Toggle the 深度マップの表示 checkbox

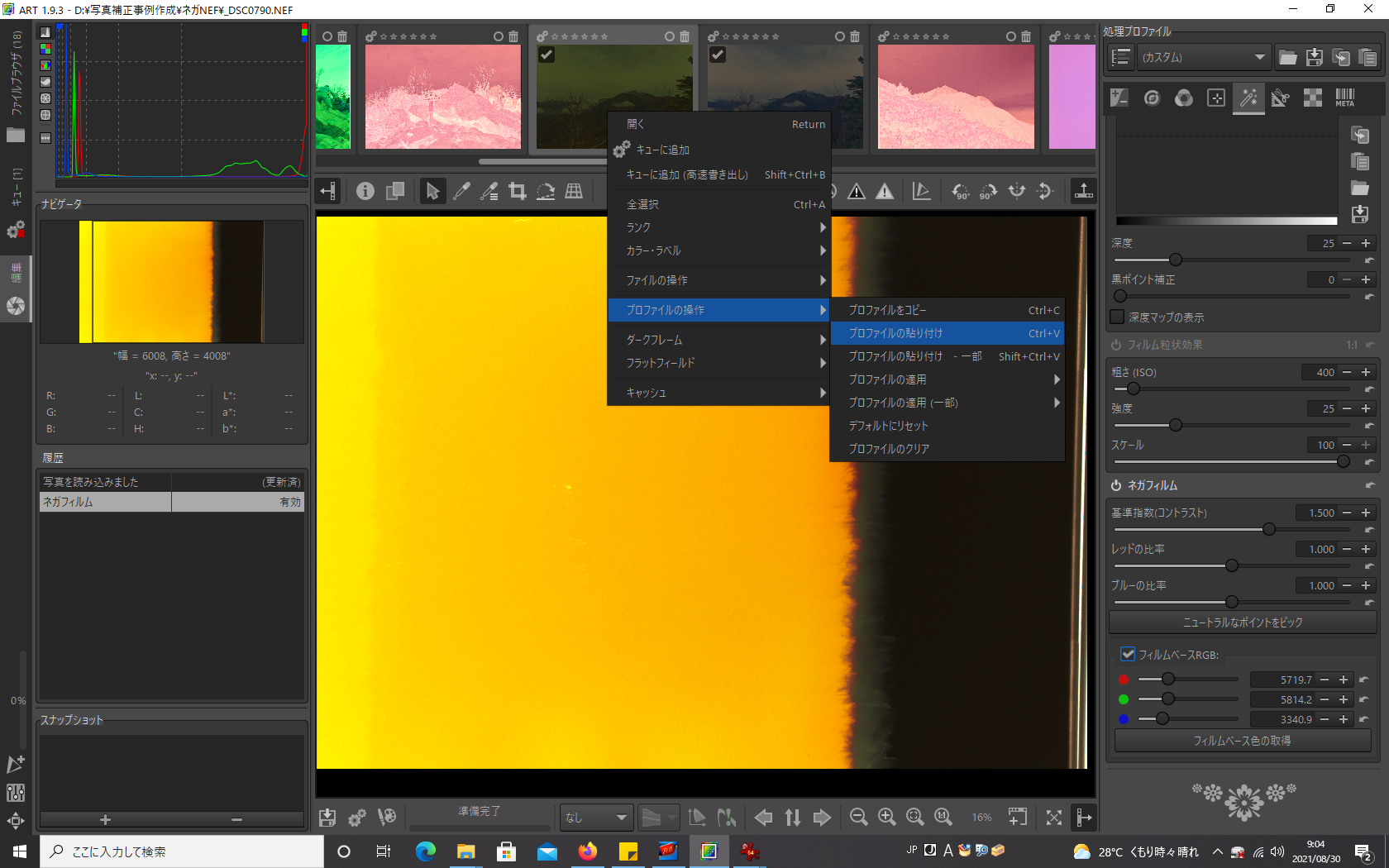tap(1118, 317)
